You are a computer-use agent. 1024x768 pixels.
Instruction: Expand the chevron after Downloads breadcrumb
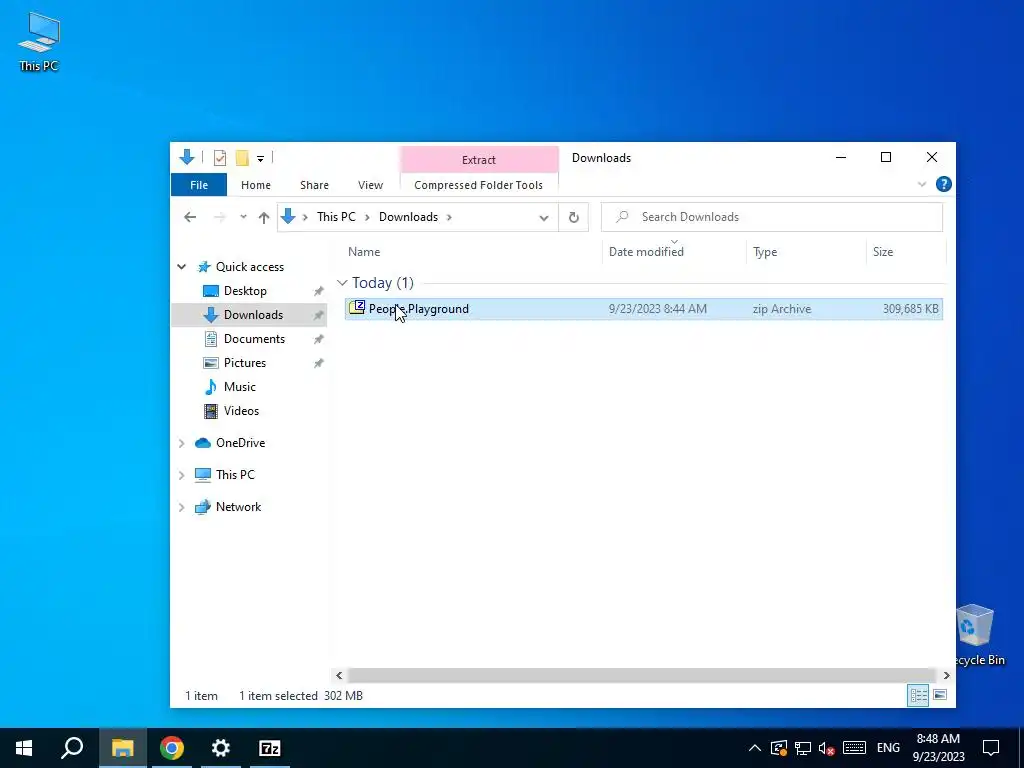pyautogui.click(x=449, y=217)
